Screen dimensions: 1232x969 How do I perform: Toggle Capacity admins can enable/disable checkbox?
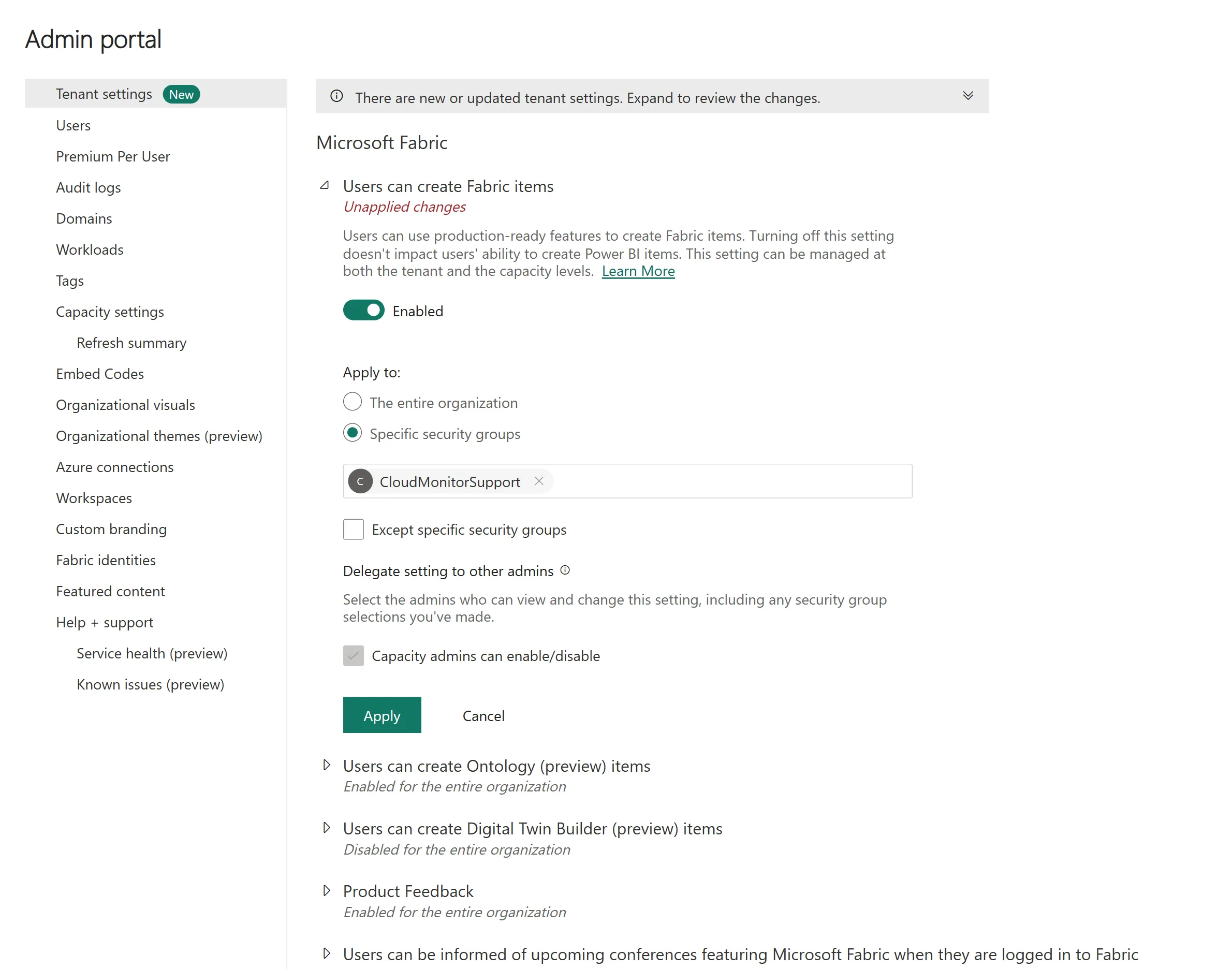click(354, 655)
